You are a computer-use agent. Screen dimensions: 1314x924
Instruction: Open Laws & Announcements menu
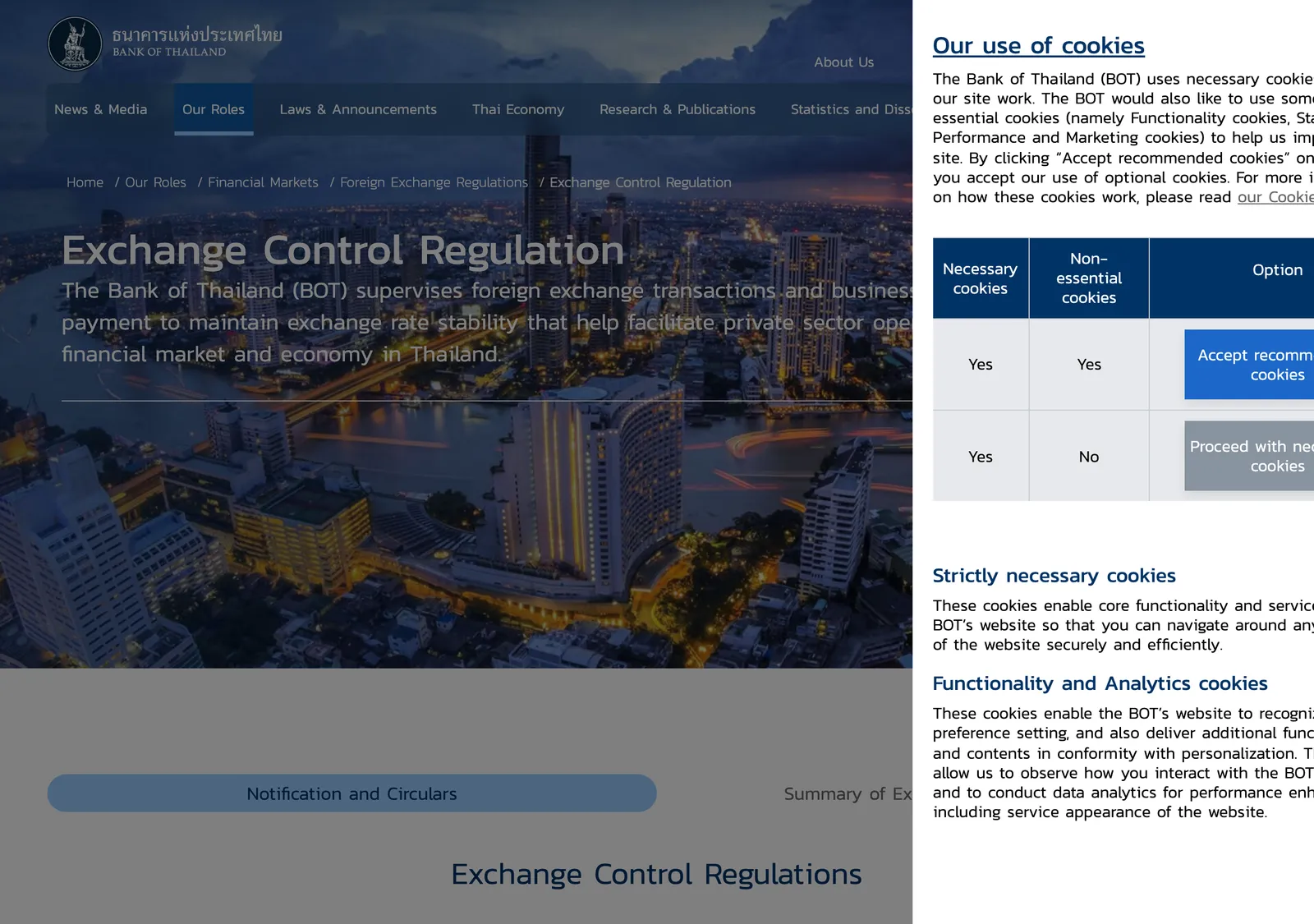[358, 109]
